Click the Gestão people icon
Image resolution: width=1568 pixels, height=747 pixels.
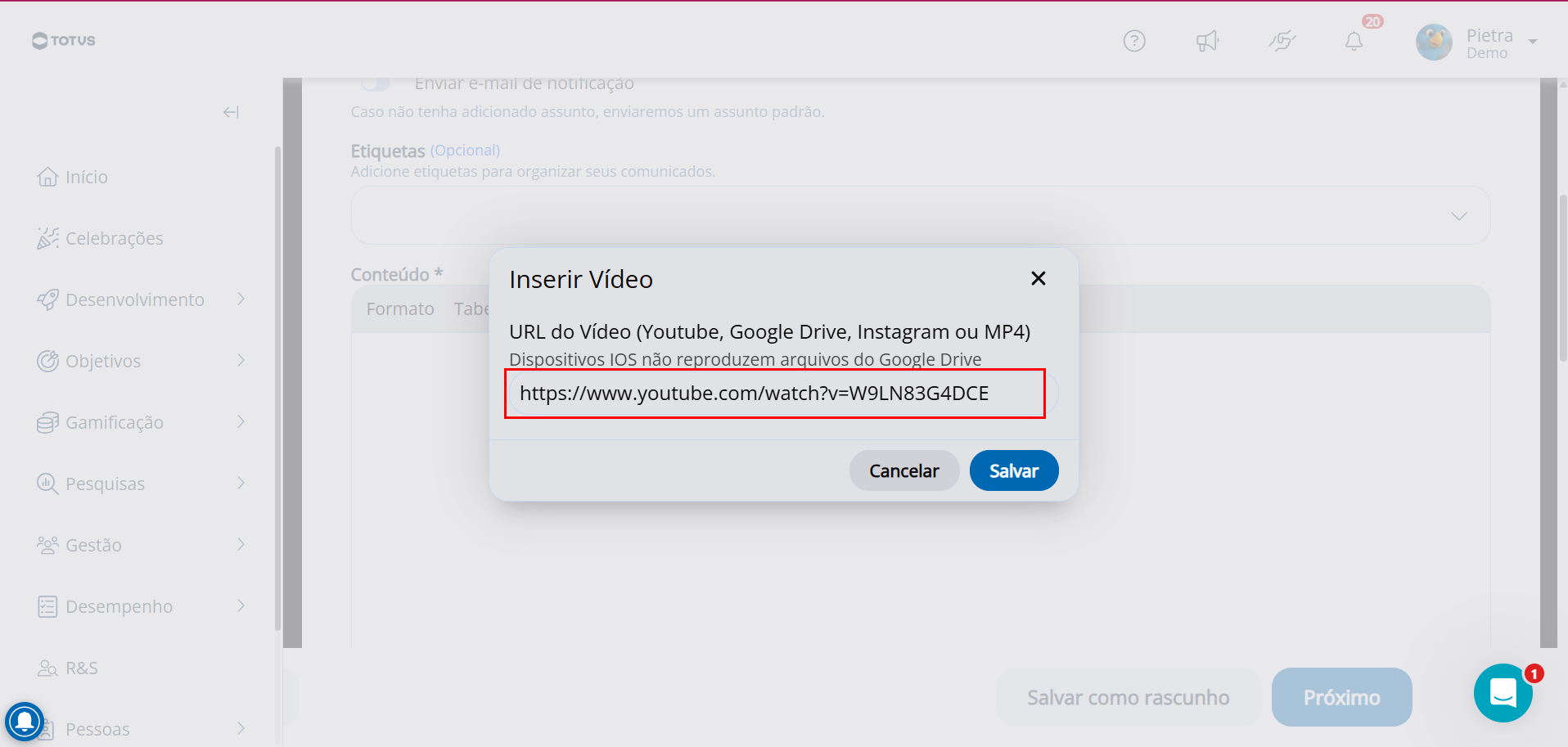click(47, 545)
